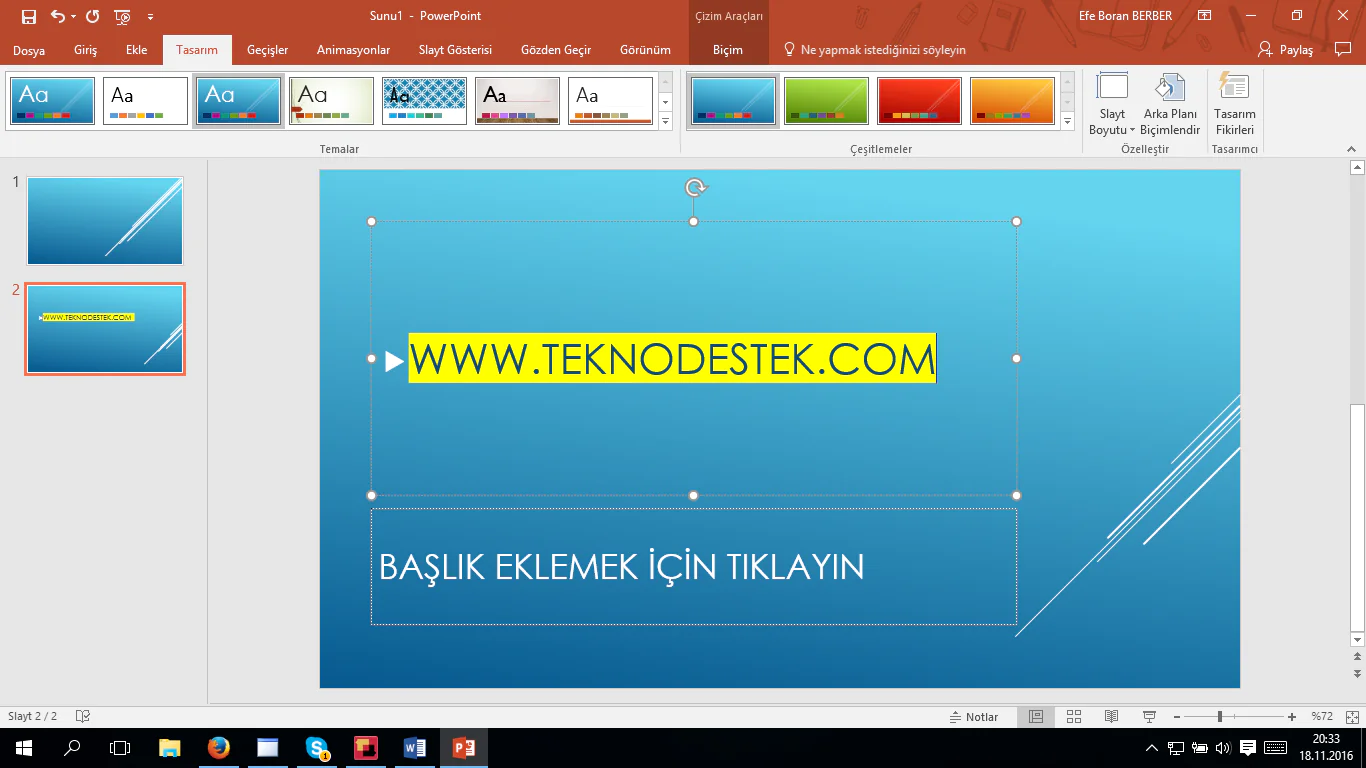Switch to Reading view icon

click(x=1111, y=717)
